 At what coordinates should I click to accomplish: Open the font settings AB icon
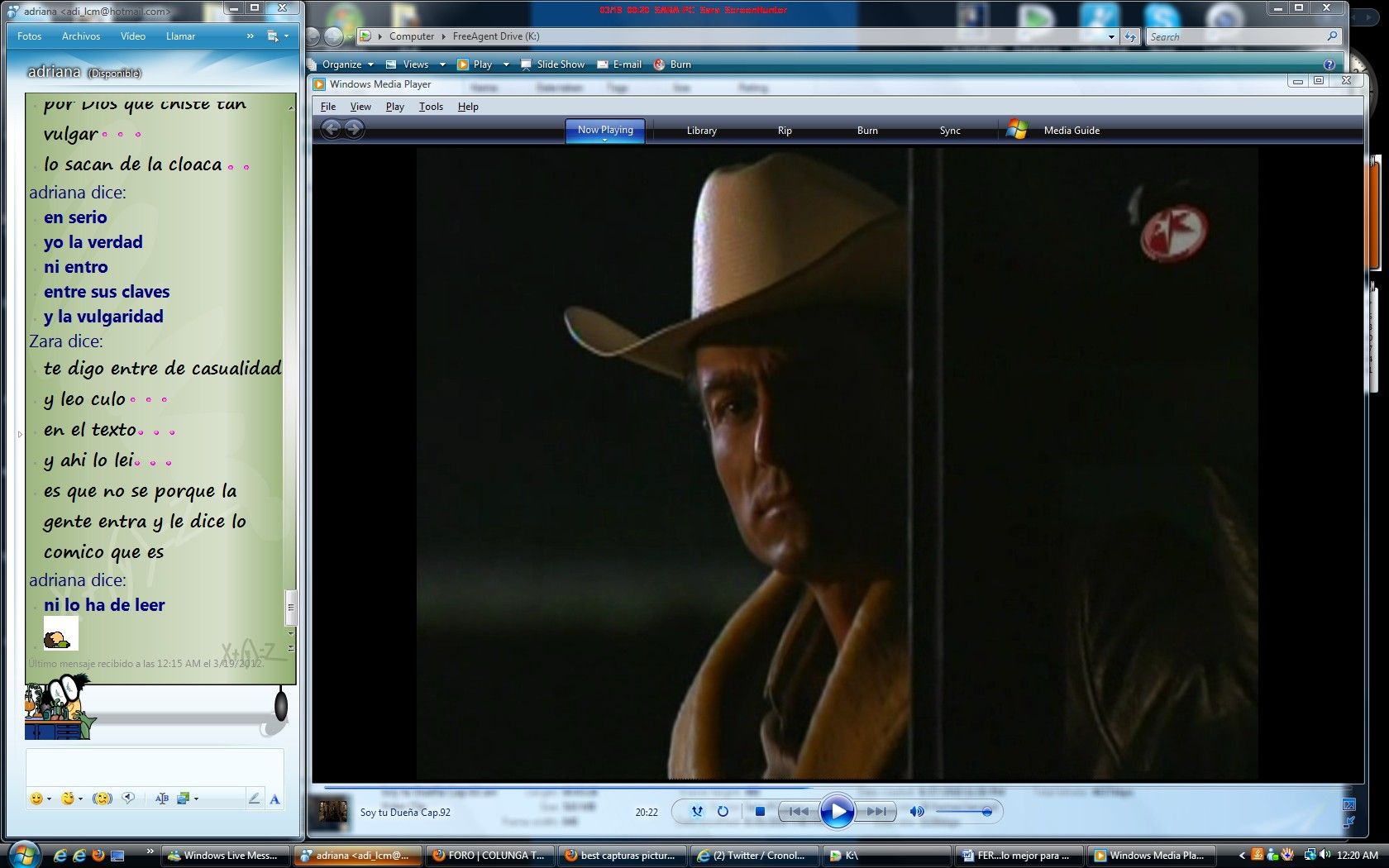(x=161, y=799)
